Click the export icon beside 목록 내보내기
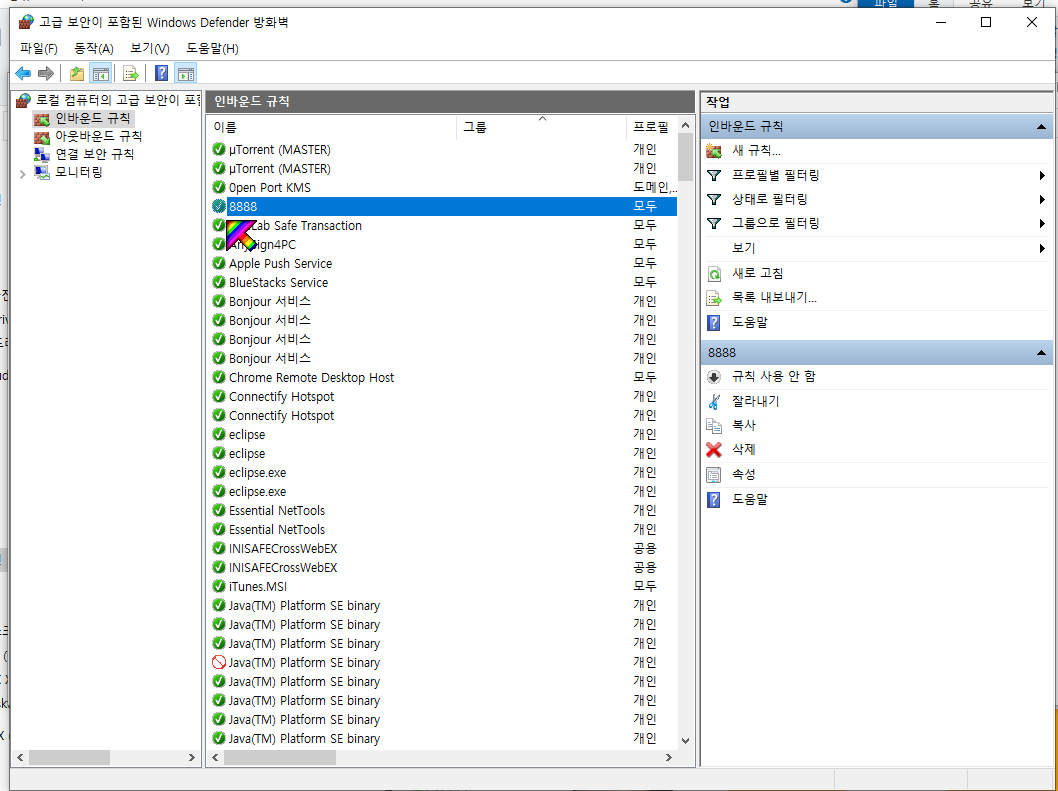Viewport: 1058px width, 791px height. coord(714,298)
